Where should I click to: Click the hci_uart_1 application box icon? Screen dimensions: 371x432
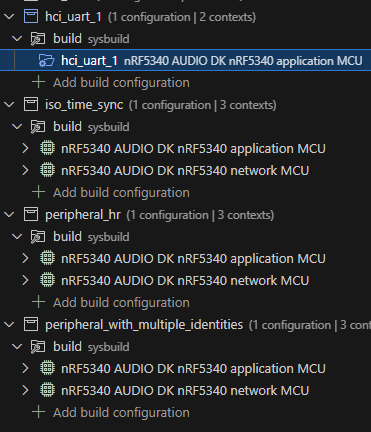pyautogui.click(x=31, y=17)
